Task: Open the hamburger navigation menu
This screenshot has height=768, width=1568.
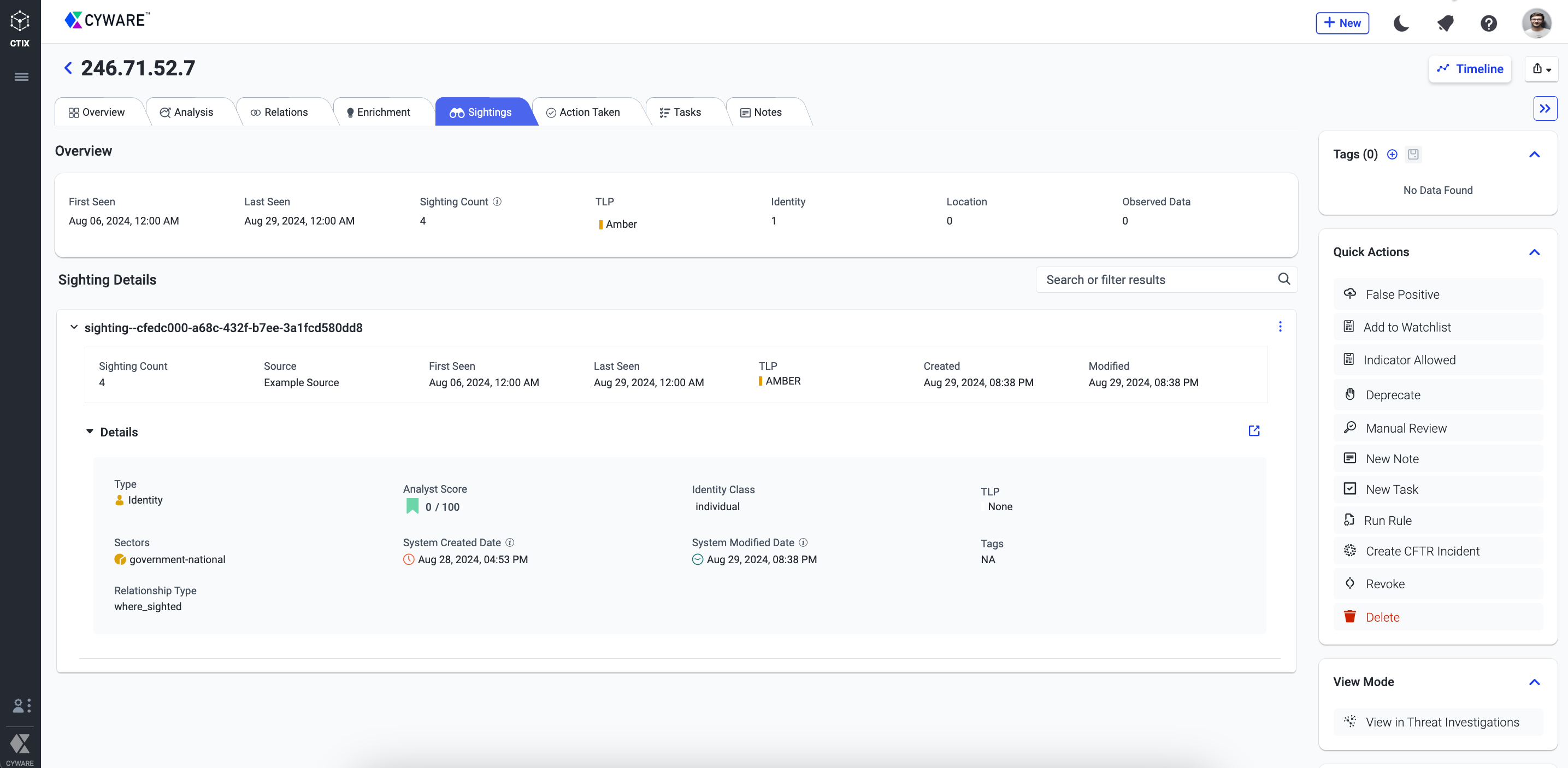Action: click(x=21, y=76)
